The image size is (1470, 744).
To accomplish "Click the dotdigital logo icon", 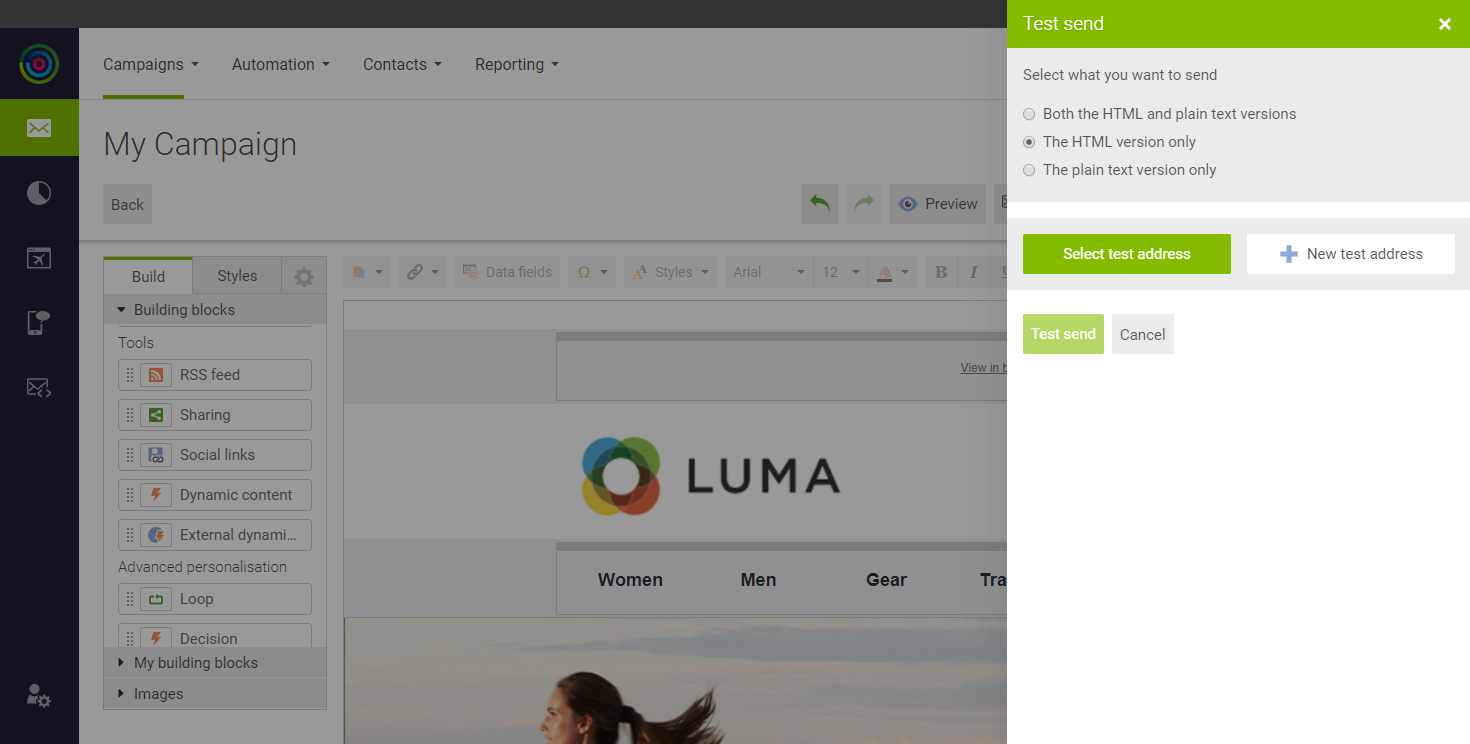I will tap(39, 64).
